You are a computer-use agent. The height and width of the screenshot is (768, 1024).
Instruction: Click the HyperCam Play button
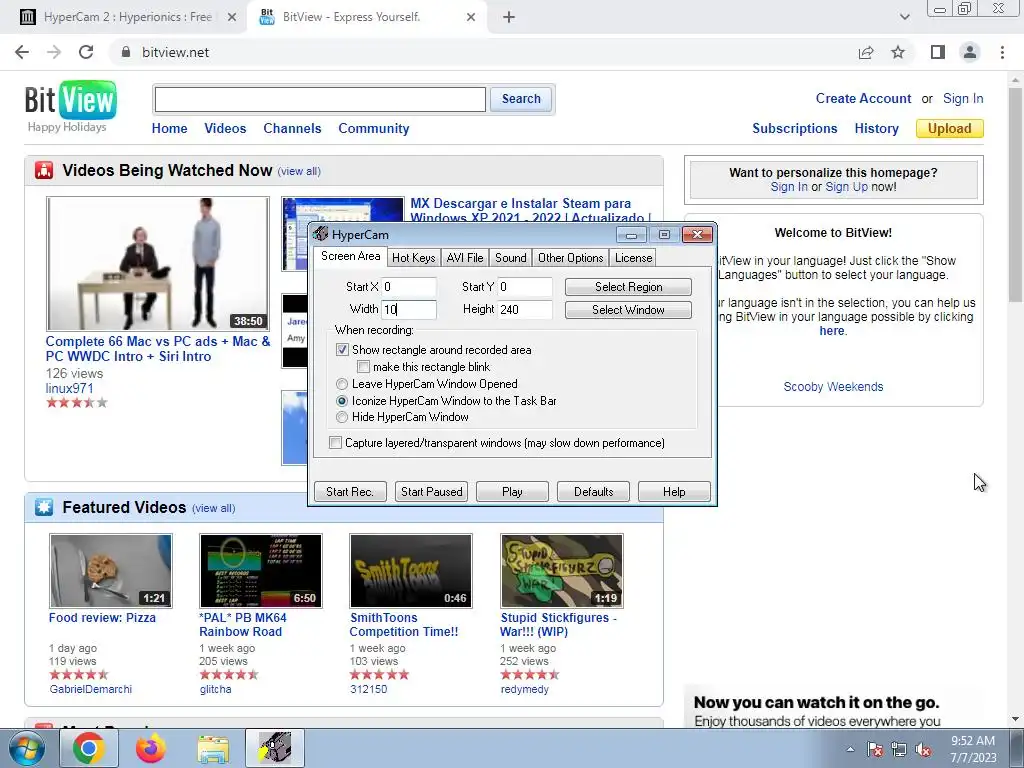(512, 492)
